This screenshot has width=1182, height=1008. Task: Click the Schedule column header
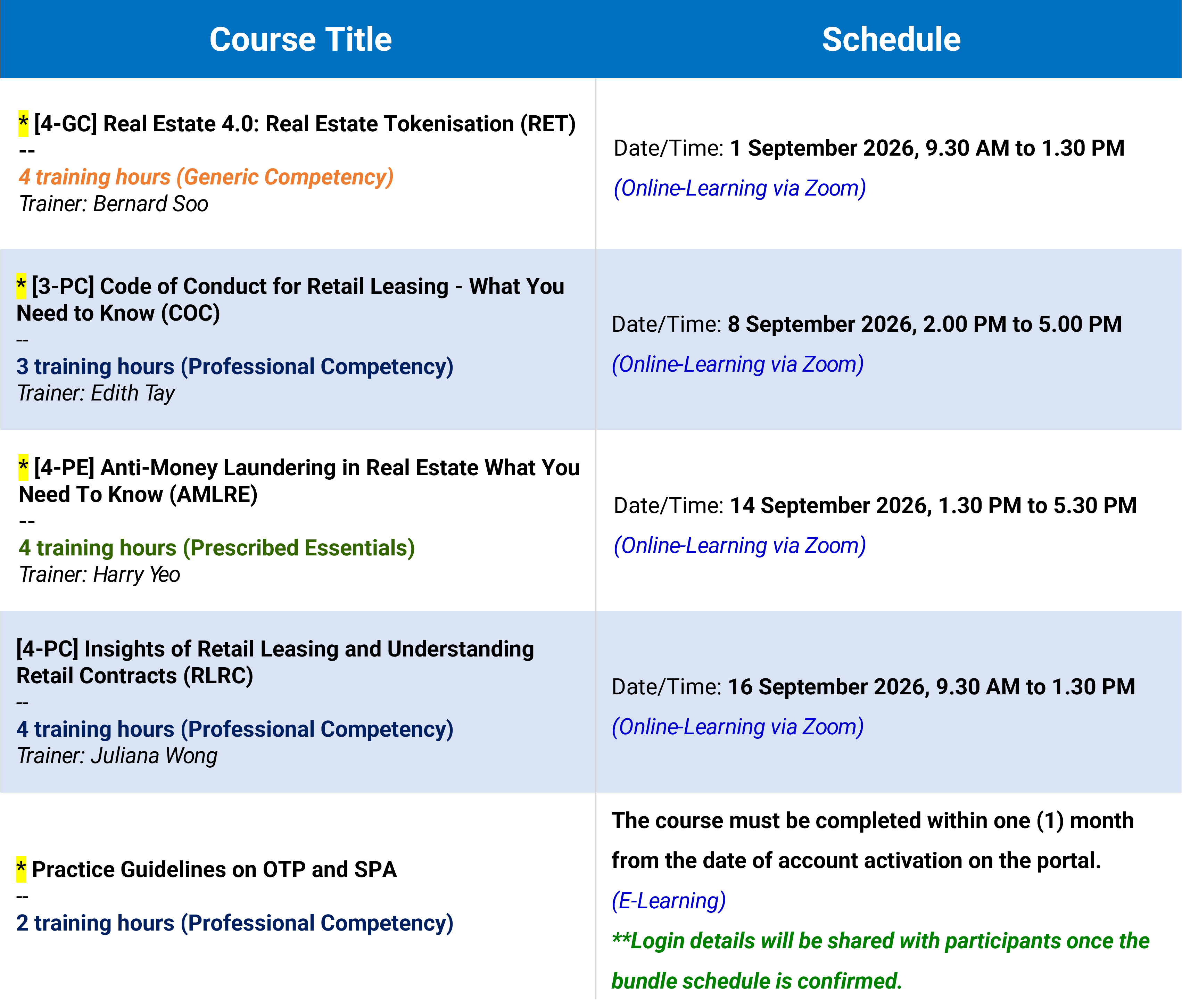coord(891,39)
